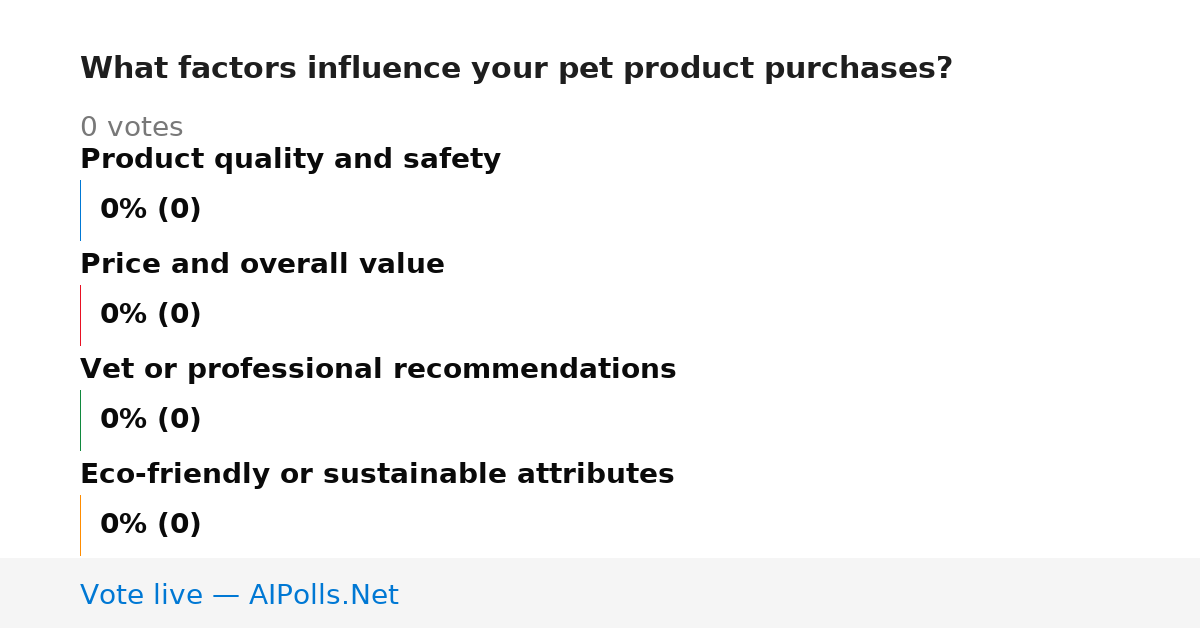Select the Eco-friendly or sustainable attributes option
Image resolution: width=1200 pixels, height=628 pixels.
pos(377,474)
